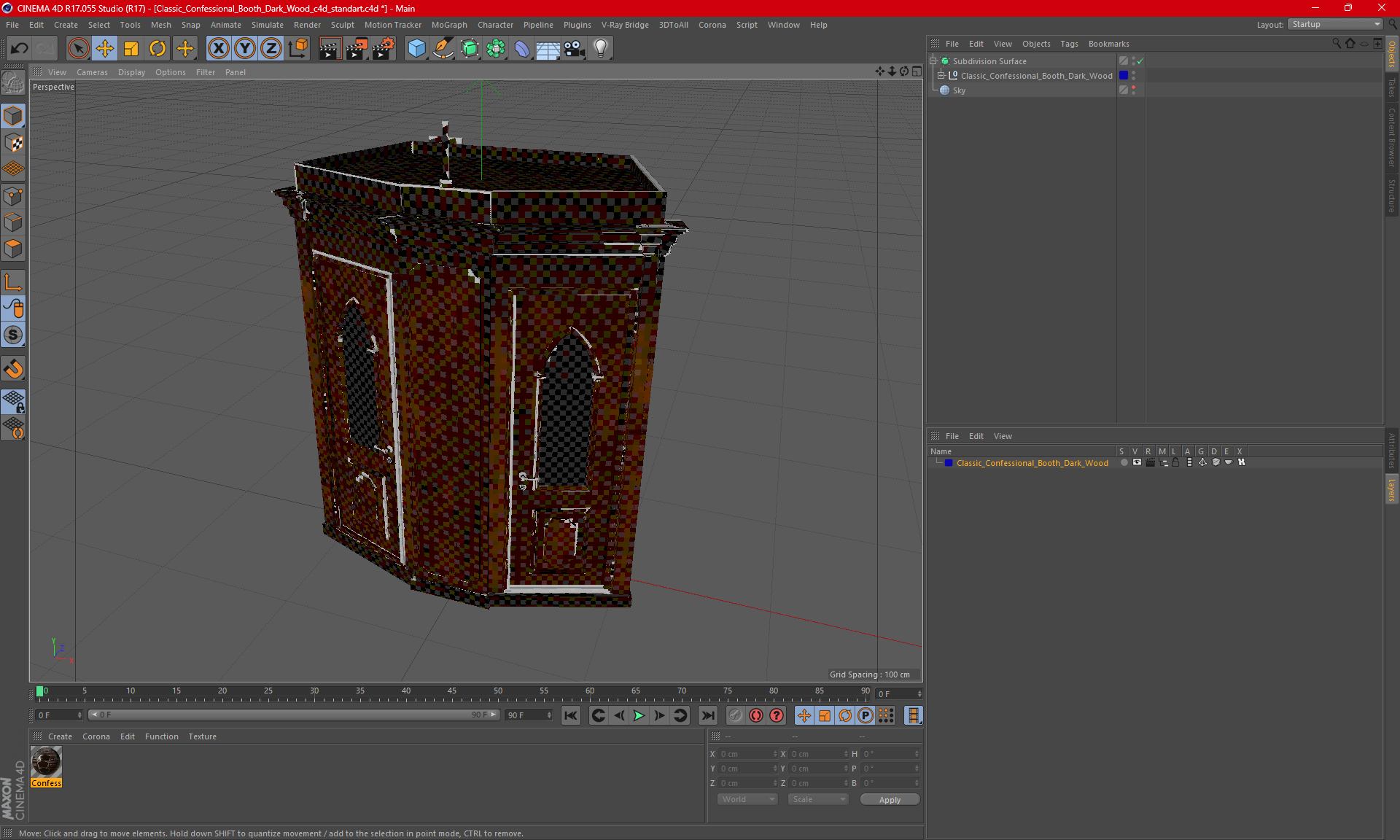Toggle layer View visibility icon
Viewport: 1400px width, 840px height.
coord(1137,462)
